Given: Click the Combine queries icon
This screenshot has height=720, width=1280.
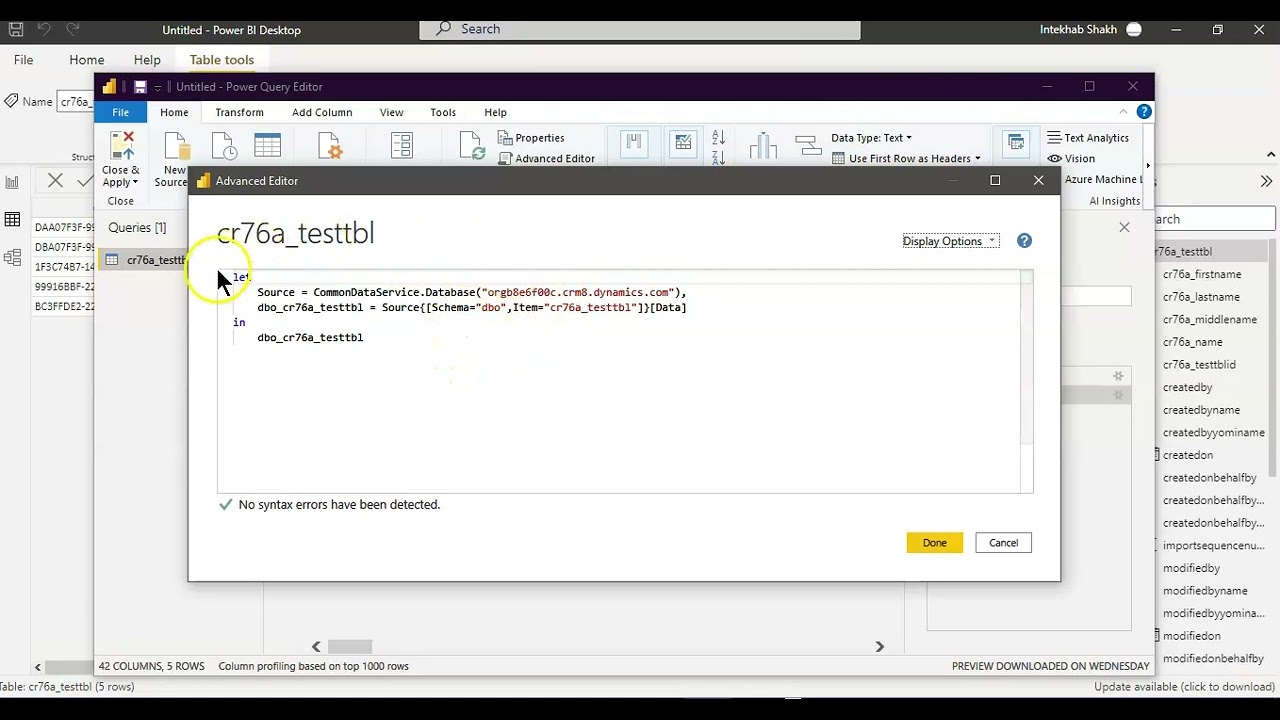Looking at the screenshot, I should (1016, 144).
